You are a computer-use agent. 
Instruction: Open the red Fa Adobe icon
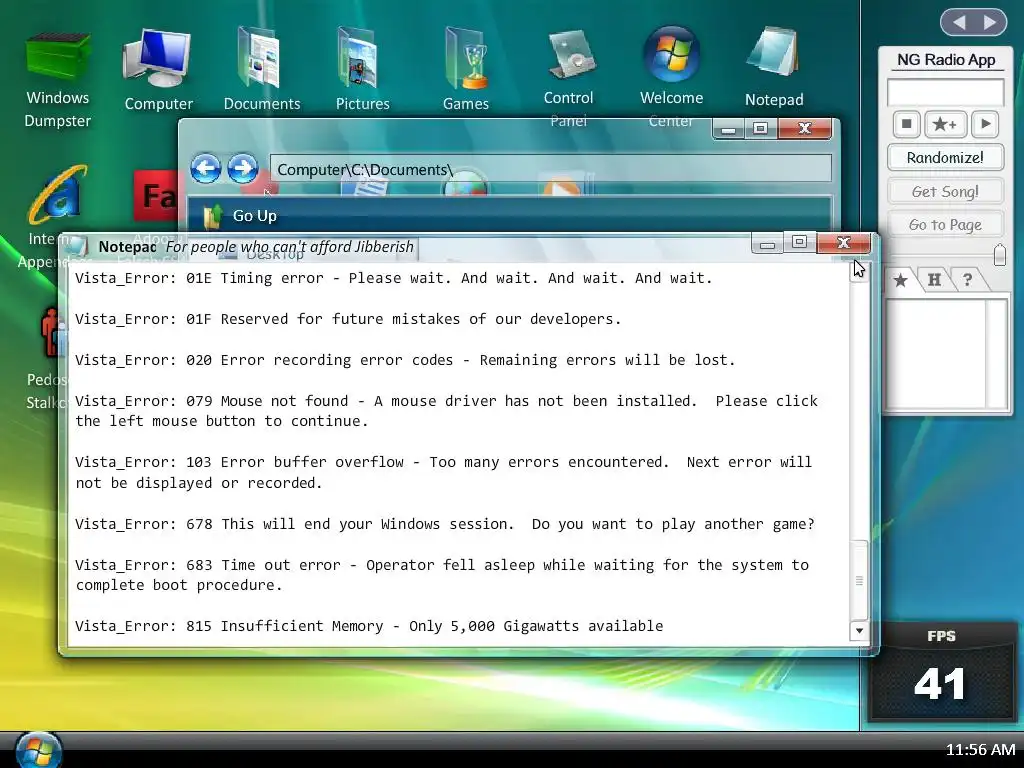155,196
